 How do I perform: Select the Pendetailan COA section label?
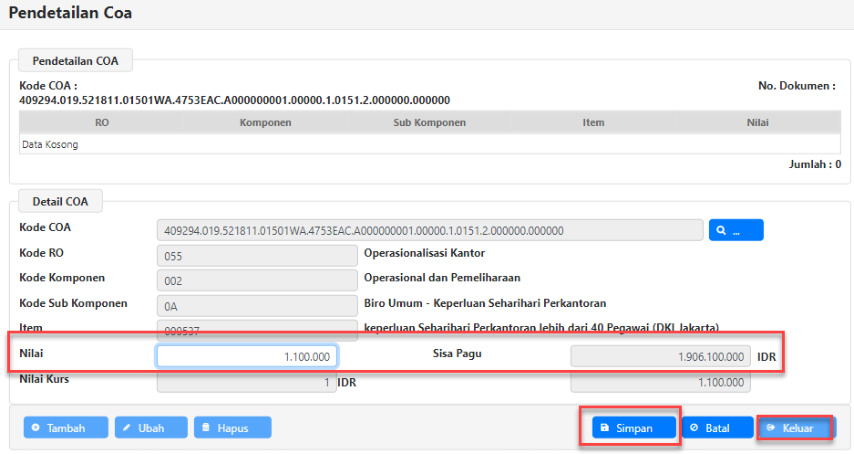coord(75,61)
